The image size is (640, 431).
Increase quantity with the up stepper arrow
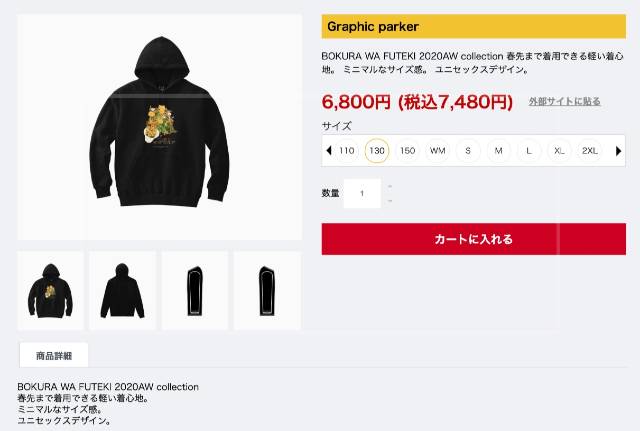tap(390, 187)
